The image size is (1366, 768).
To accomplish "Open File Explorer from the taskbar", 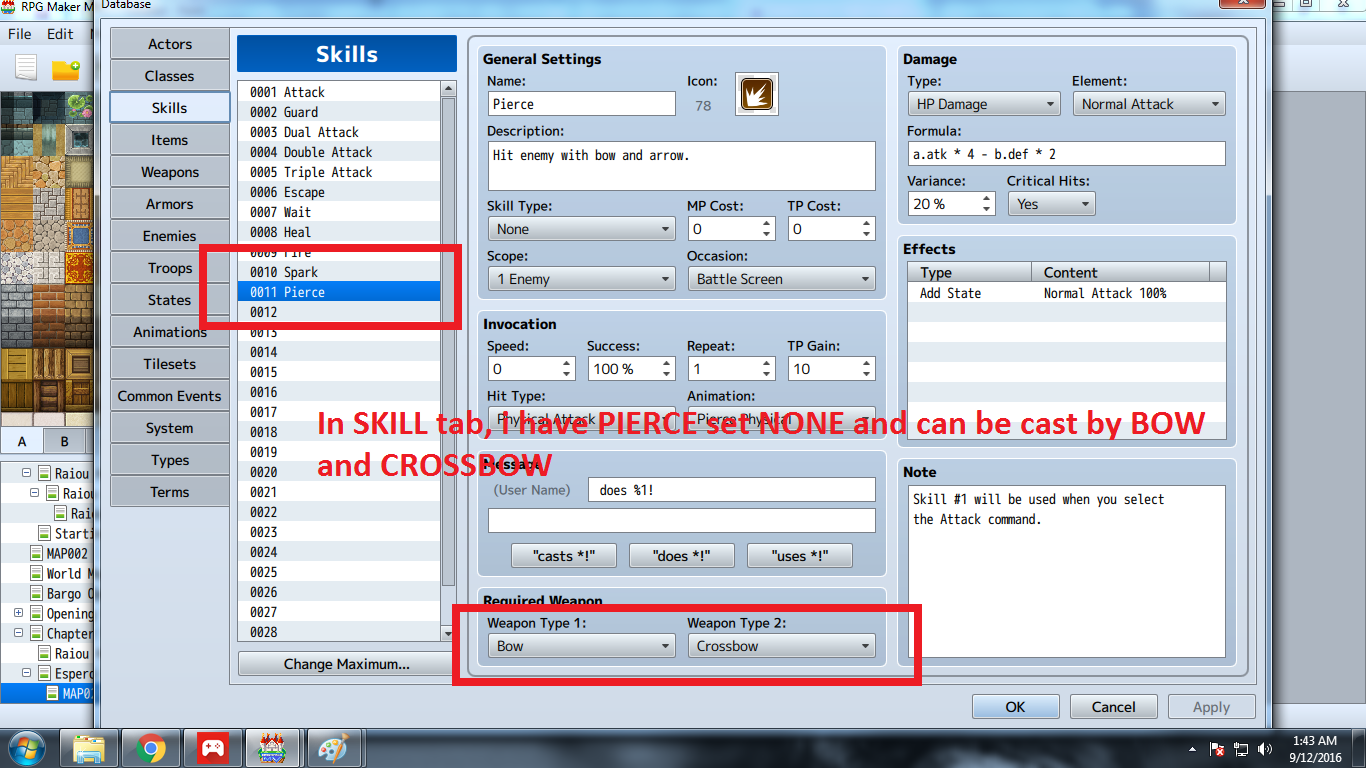I will pos(89,747).
